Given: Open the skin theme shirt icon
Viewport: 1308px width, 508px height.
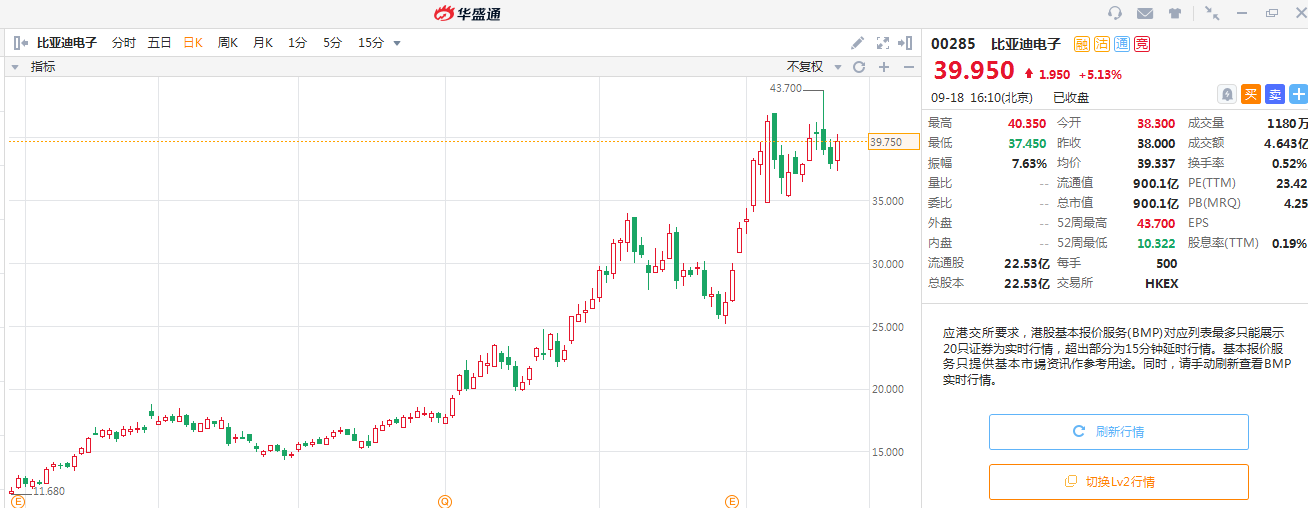Looking at the screenshot, I should coord(1175,13).
